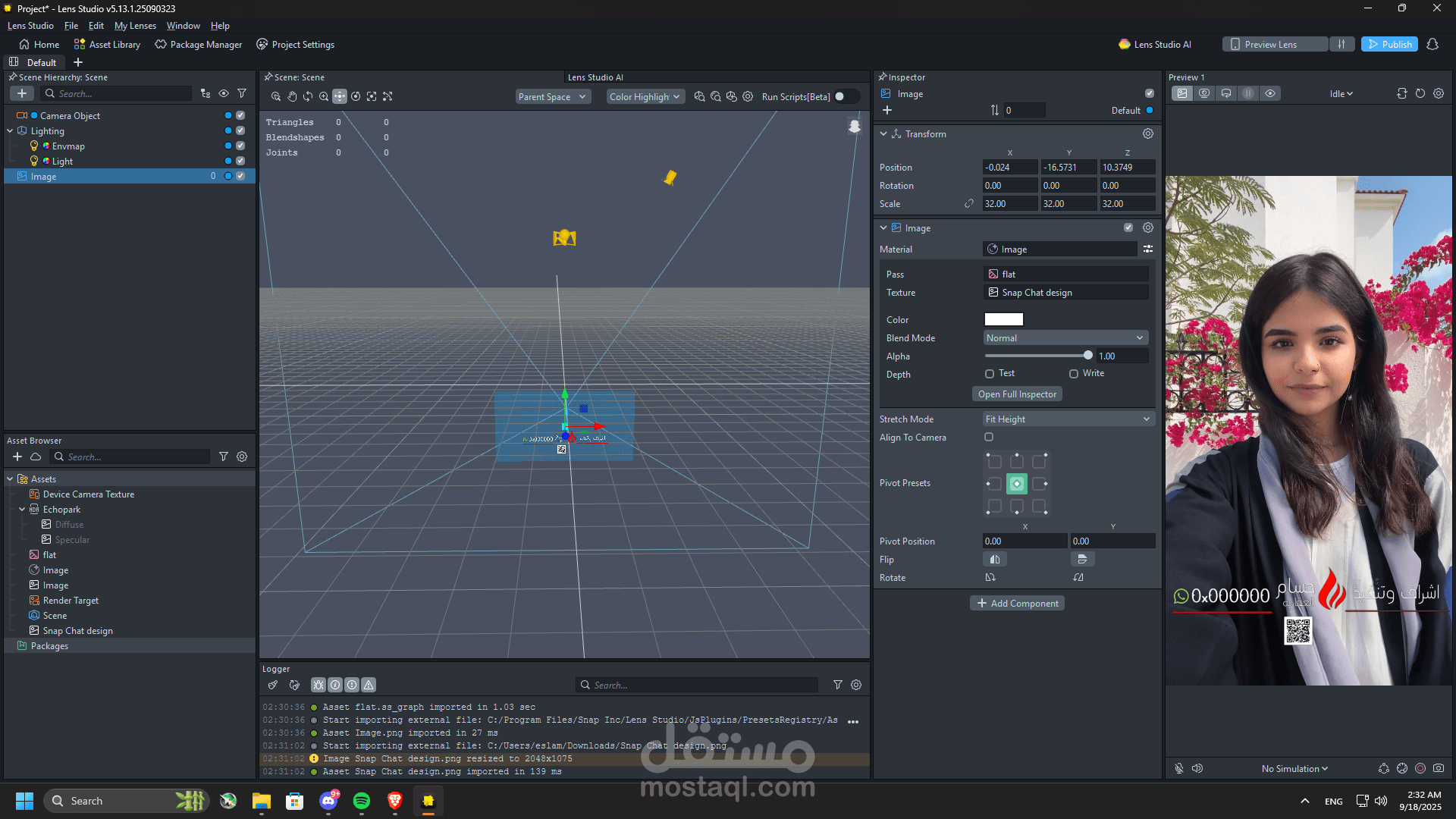Open the Package Manager tab
Viewport: 1456px width, 819px height.
point(198,45)
